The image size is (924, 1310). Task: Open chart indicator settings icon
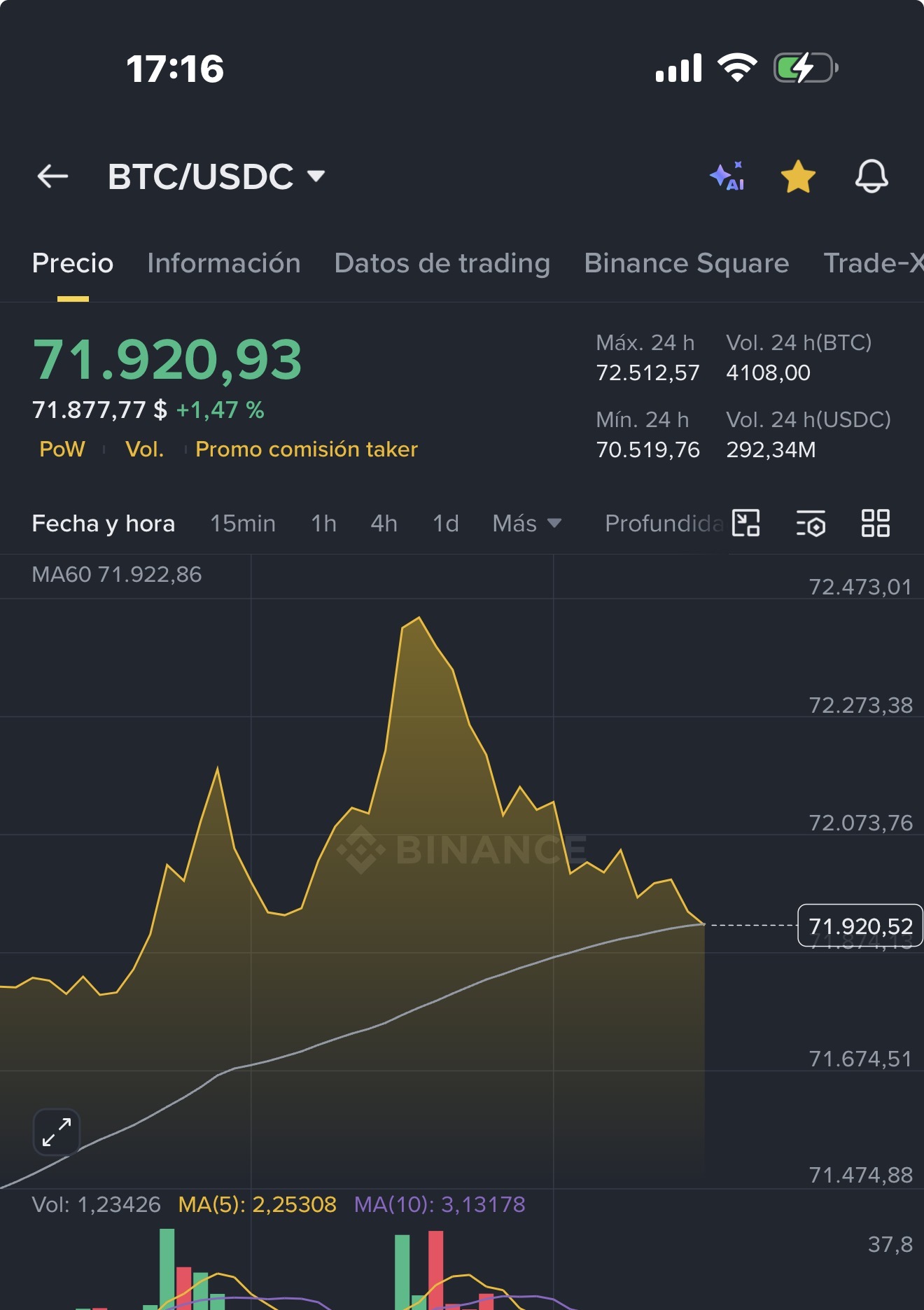(x=811, y=523)
